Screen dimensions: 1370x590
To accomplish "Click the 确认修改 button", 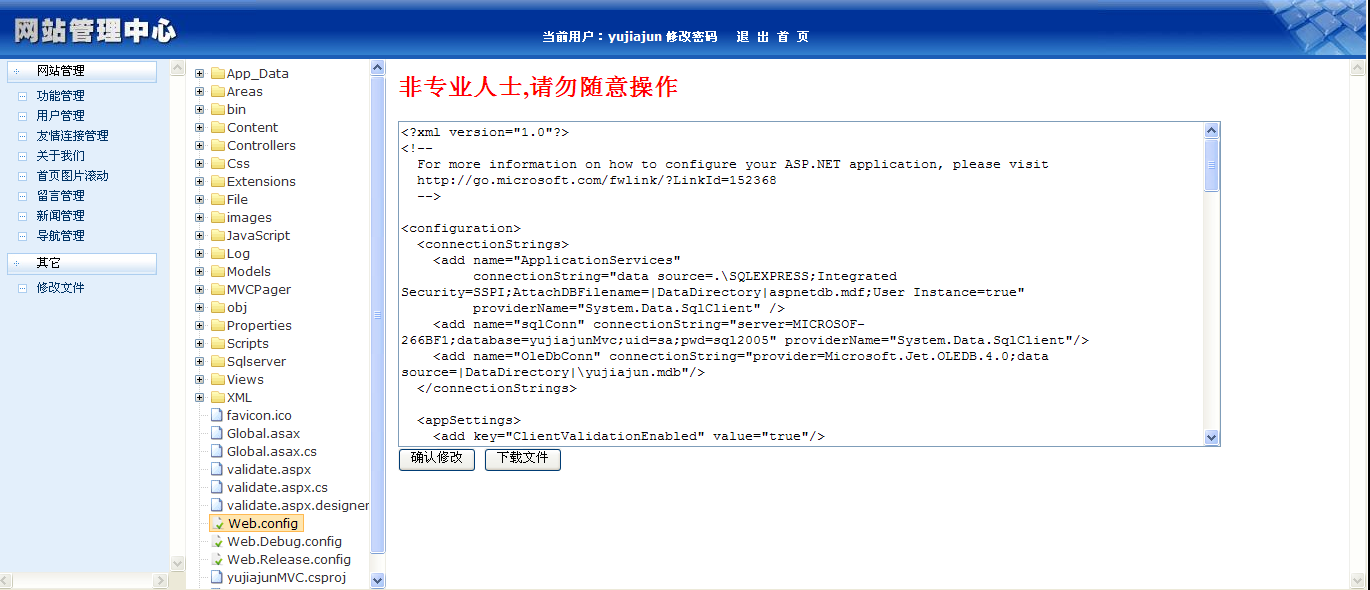I will tap(437, 459).
